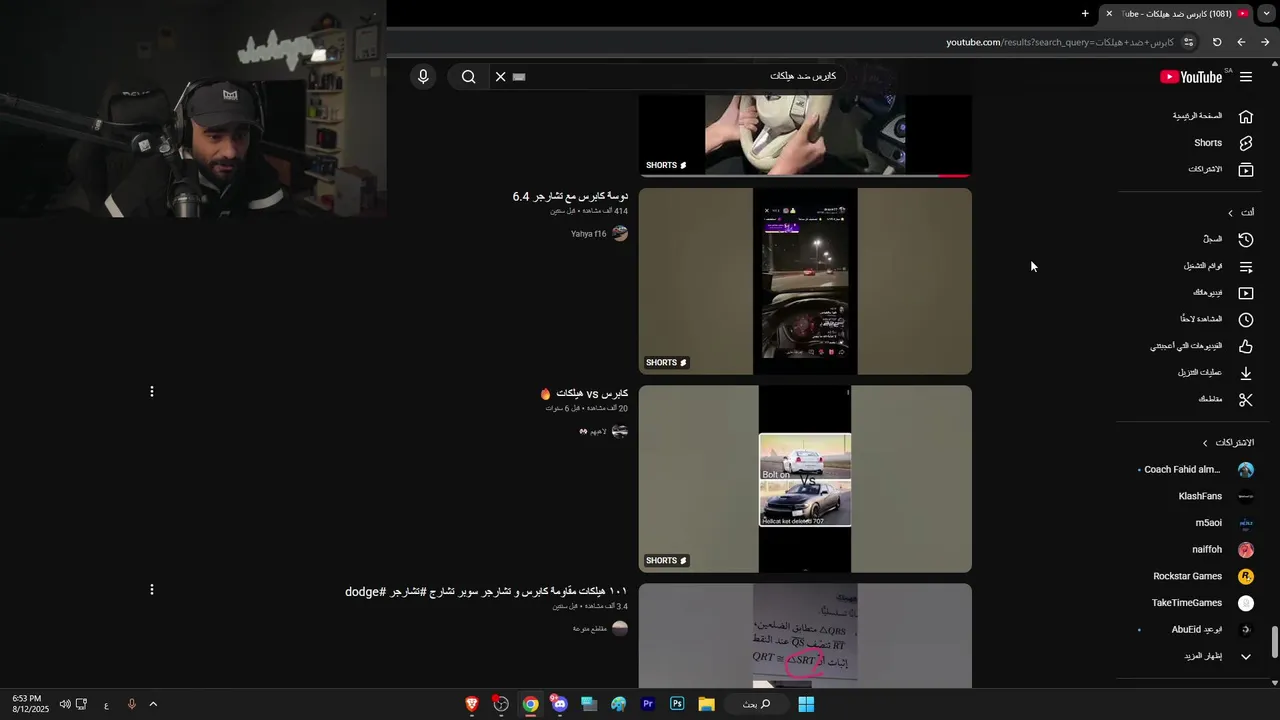Open network icon in system tray
The height and width of the screenshot is (720, 1280).
pos(82,704)
